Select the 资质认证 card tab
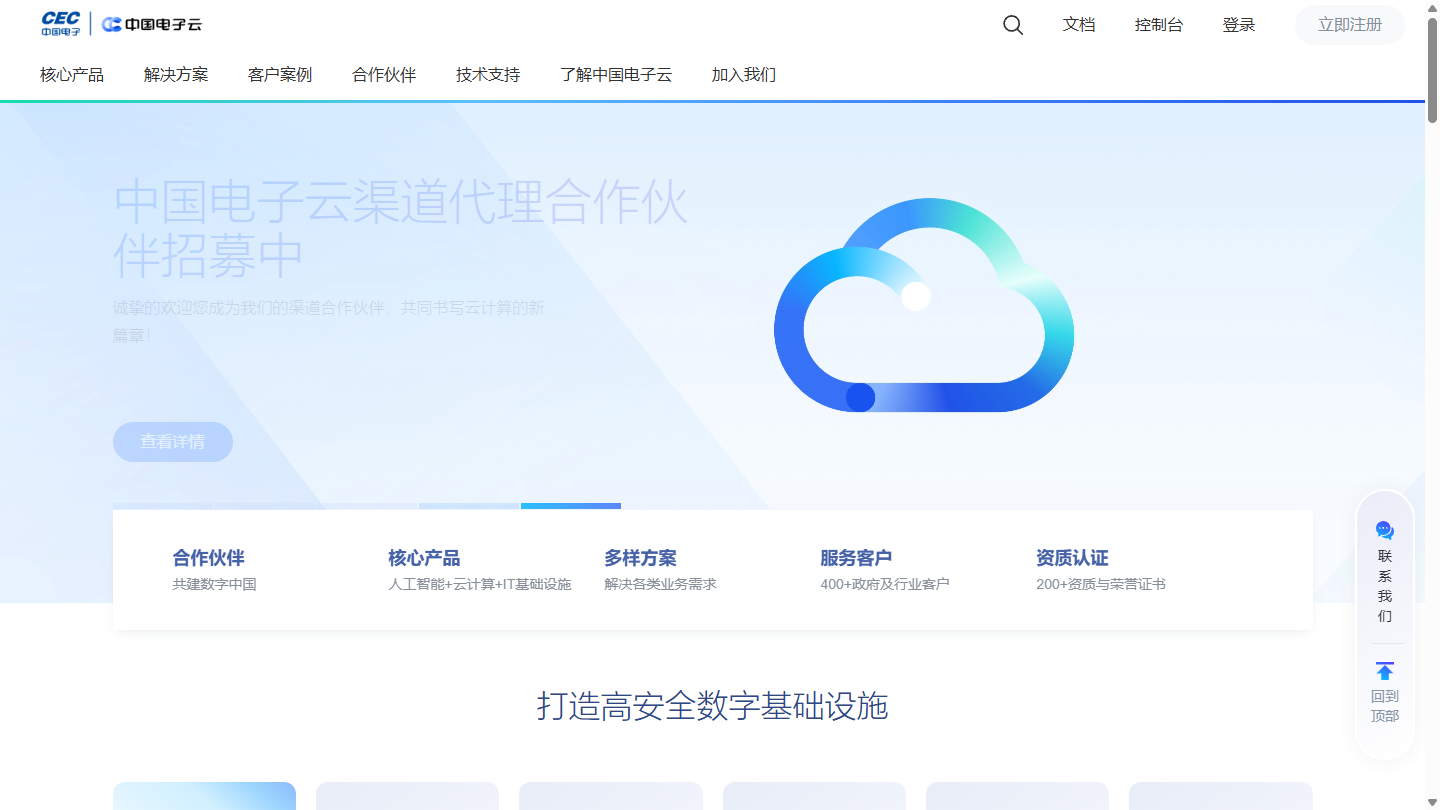The width and height of the screenshot is (1440, 810). coord(1101,570)
